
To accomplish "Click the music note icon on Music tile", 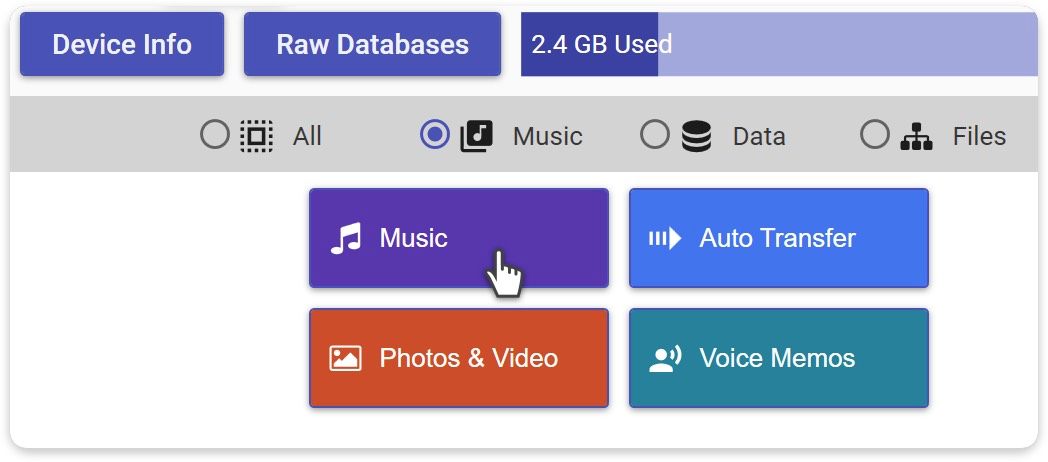I will [x=345, y=239].
